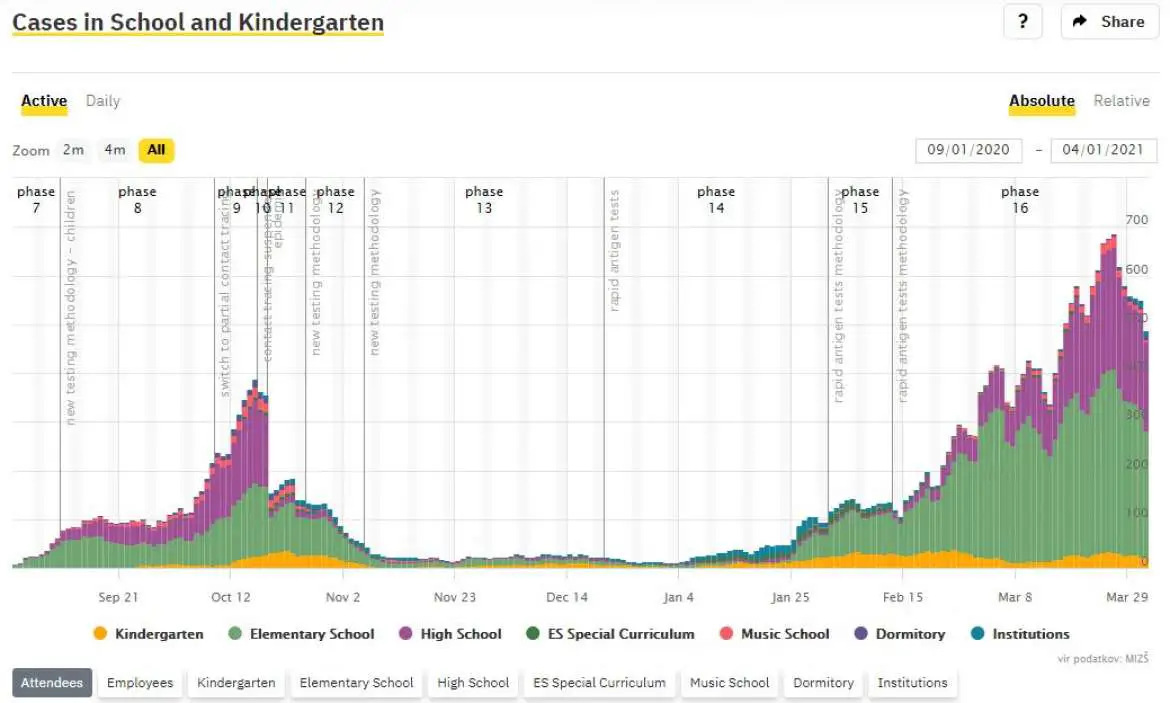Toggle the High School legend dot

click(405, 634)
